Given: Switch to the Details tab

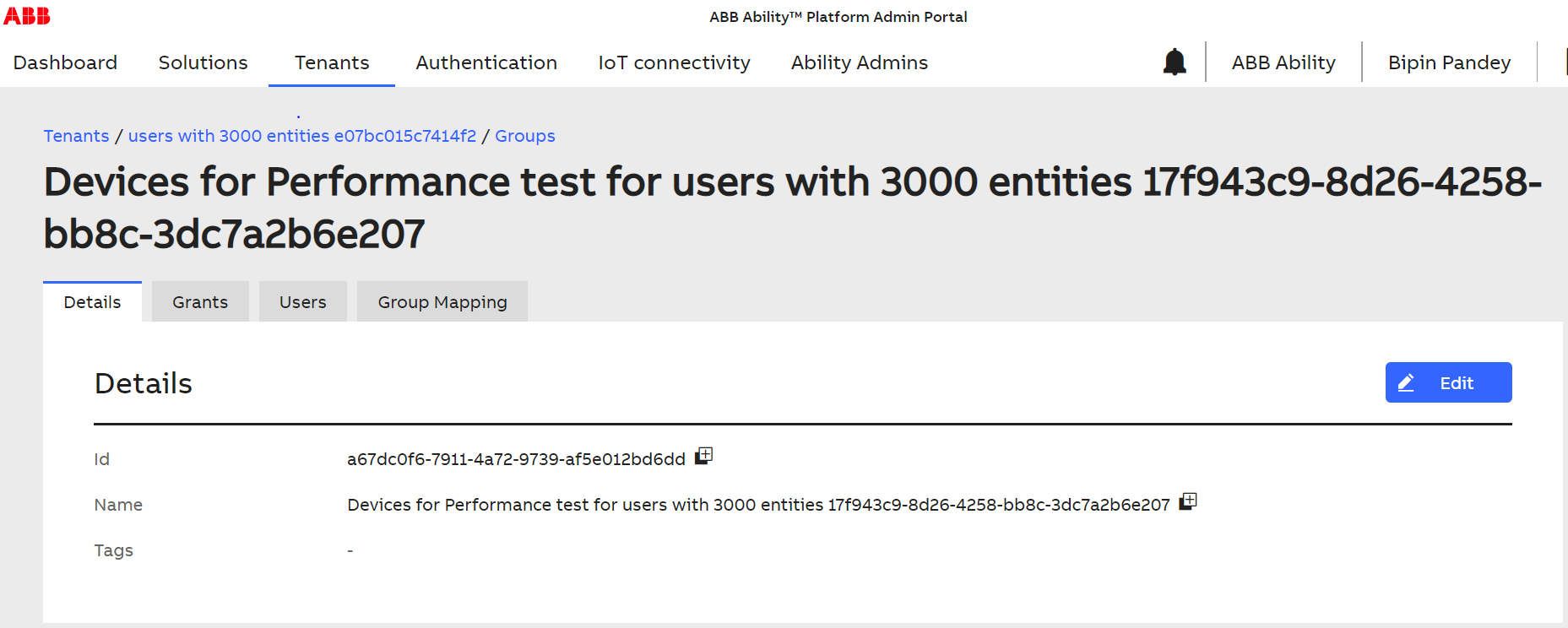Looking at the screenshot, I should tap(92, 301).
